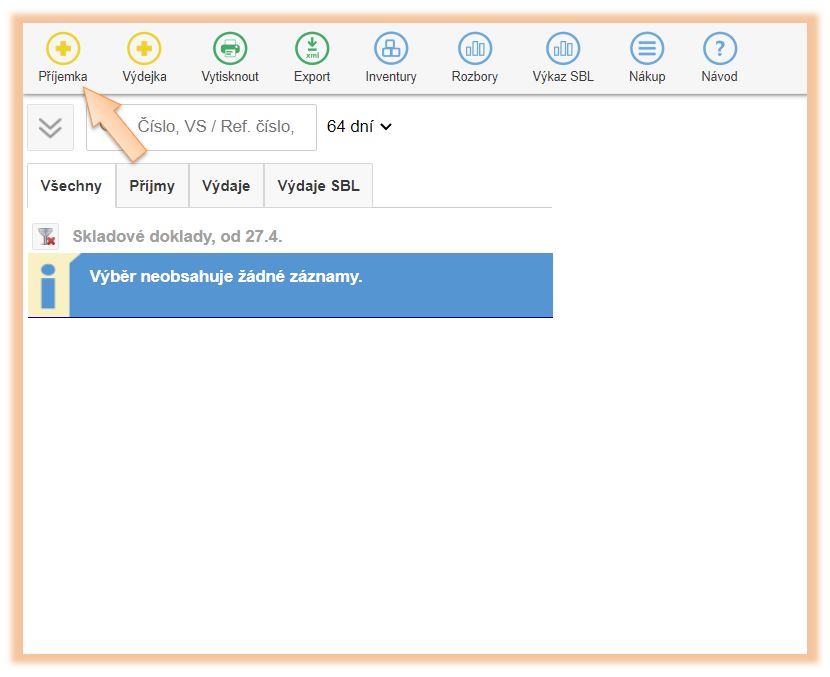
Task: Click the 'Výběr neobsahuje žádné záznamy' message
Action: (226, 277)
